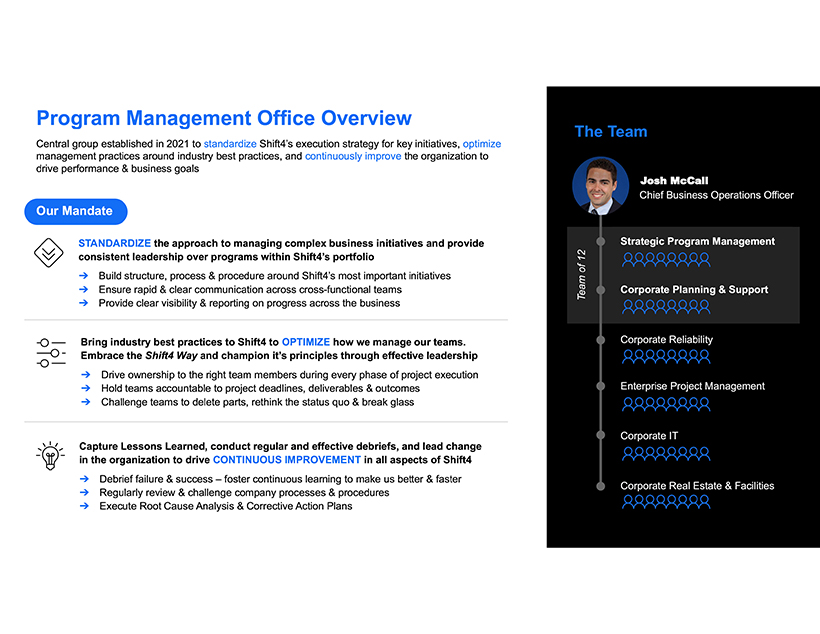Click timeline dot next to Corporate IT
The height and width of the screenshot is (634, 820).
[601, 435]
